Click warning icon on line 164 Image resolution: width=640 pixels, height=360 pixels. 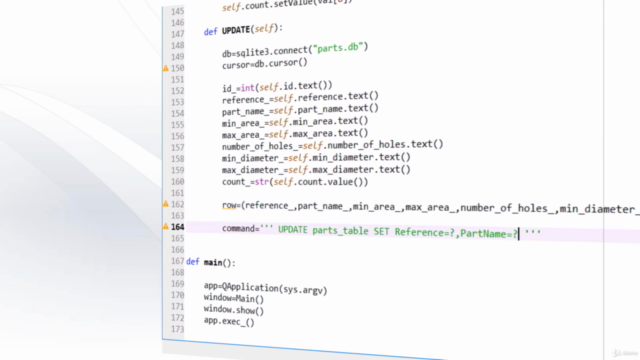(166, 226)
